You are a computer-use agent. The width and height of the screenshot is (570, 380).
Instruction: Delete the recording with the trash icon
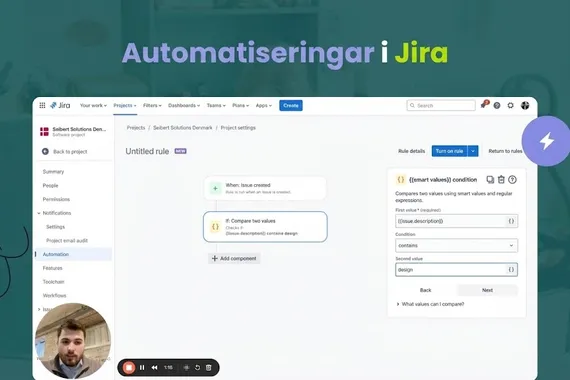point(209,368)
